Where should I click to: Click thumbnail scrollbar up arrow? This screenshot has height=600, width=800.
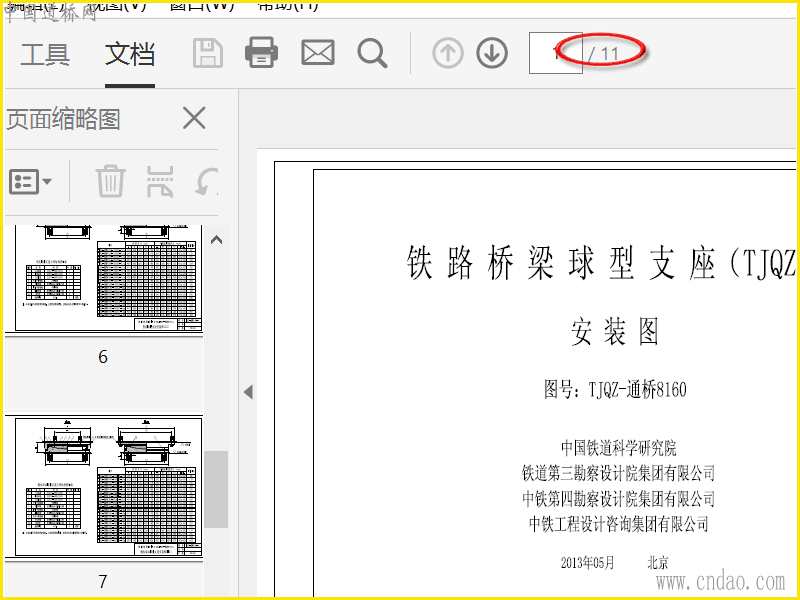(x=216, y=240)
